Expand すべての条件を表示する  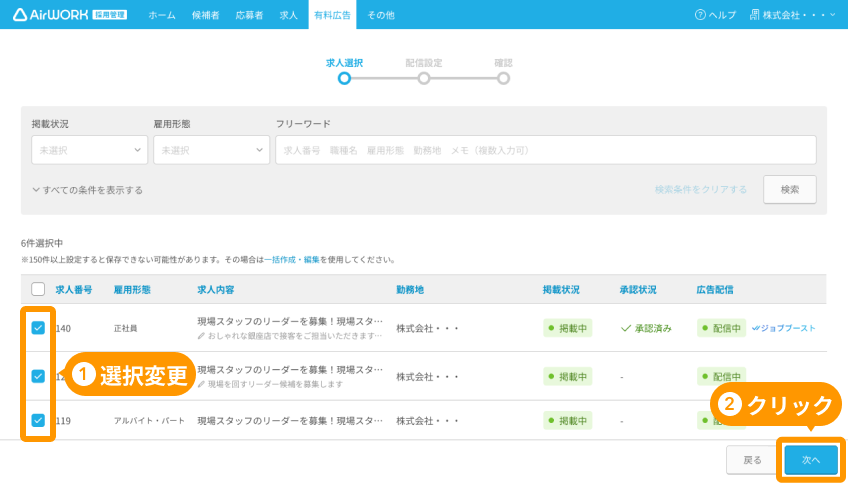tap(88, 190)
